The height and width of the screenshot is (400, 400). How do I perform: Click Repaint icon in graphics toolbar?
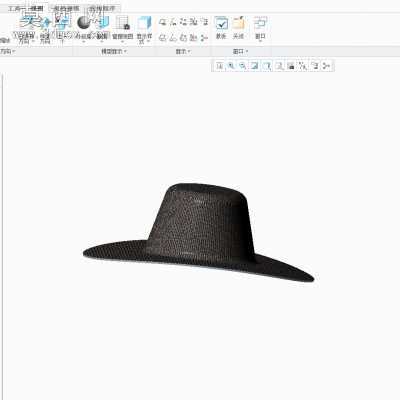[255, 66]
